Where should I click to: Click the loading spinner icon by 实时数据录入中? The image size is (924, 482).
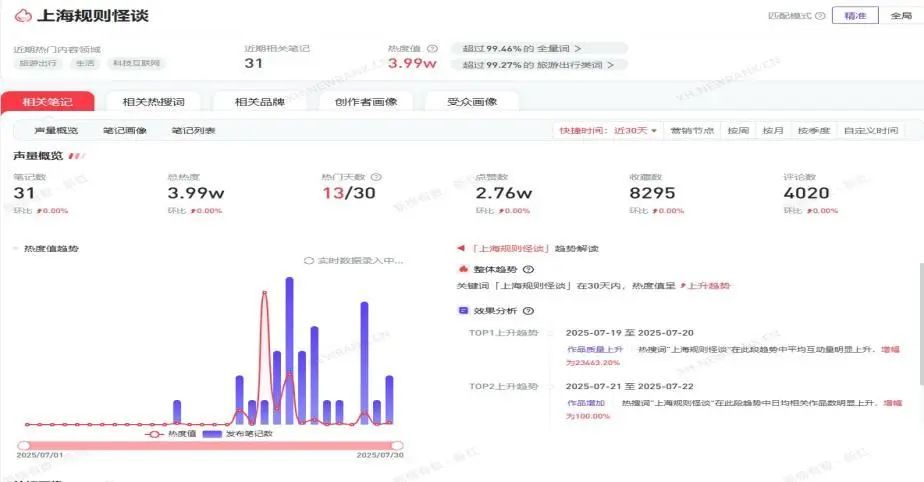[x=309, y=261]
